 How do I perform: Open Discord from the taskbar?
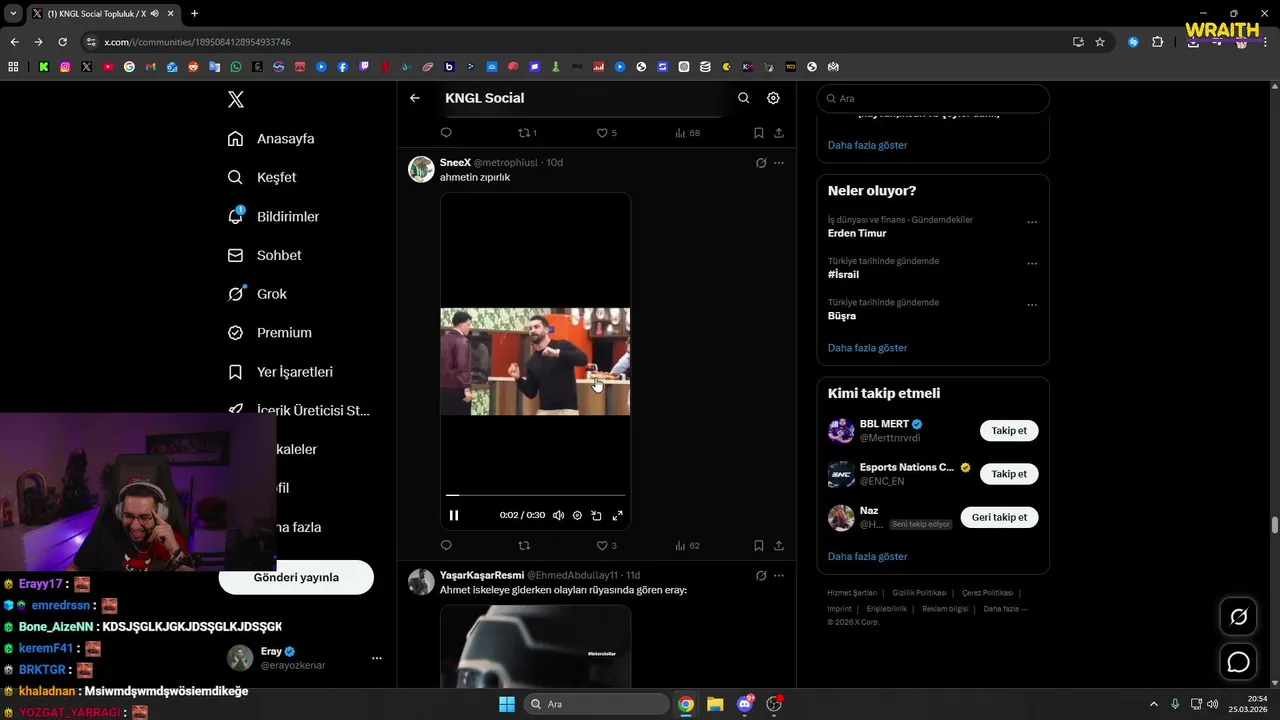tap(745, 704)
